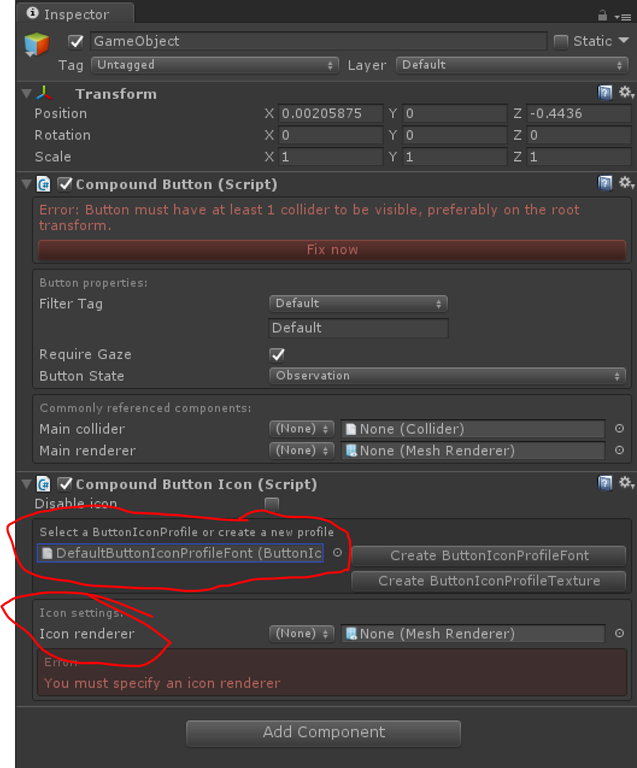This screenshot has width=637, height=768.
Task: Select the Inspector tab
Action: (76, 14)
